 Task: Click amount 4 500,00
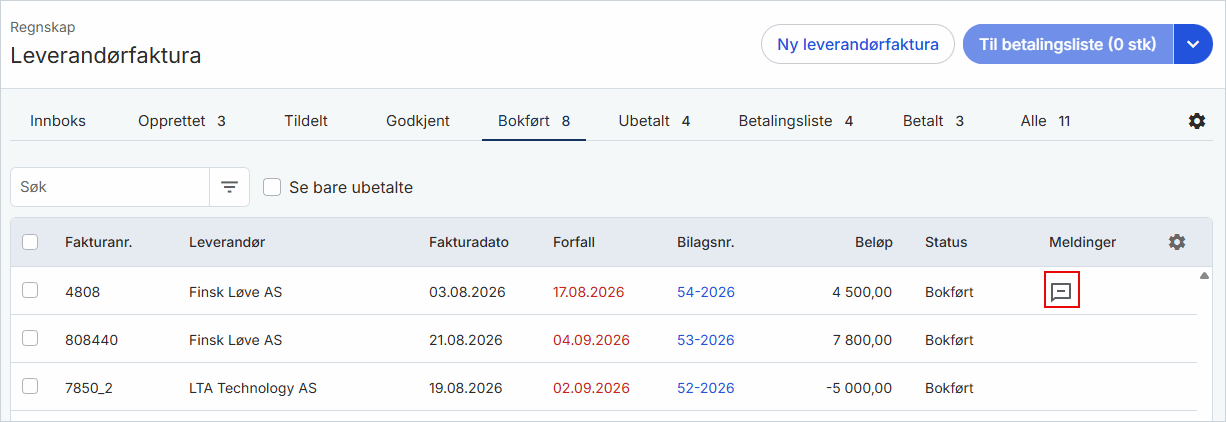[862, 292]
